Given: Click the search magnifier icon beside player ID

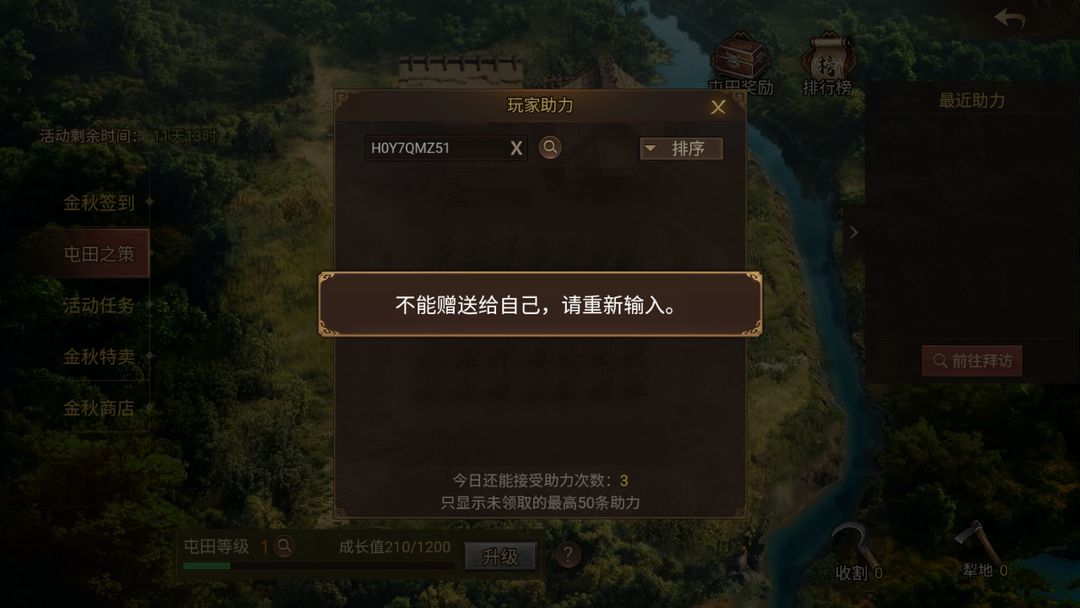Looking at the screenshot, I should click(550, 147).
